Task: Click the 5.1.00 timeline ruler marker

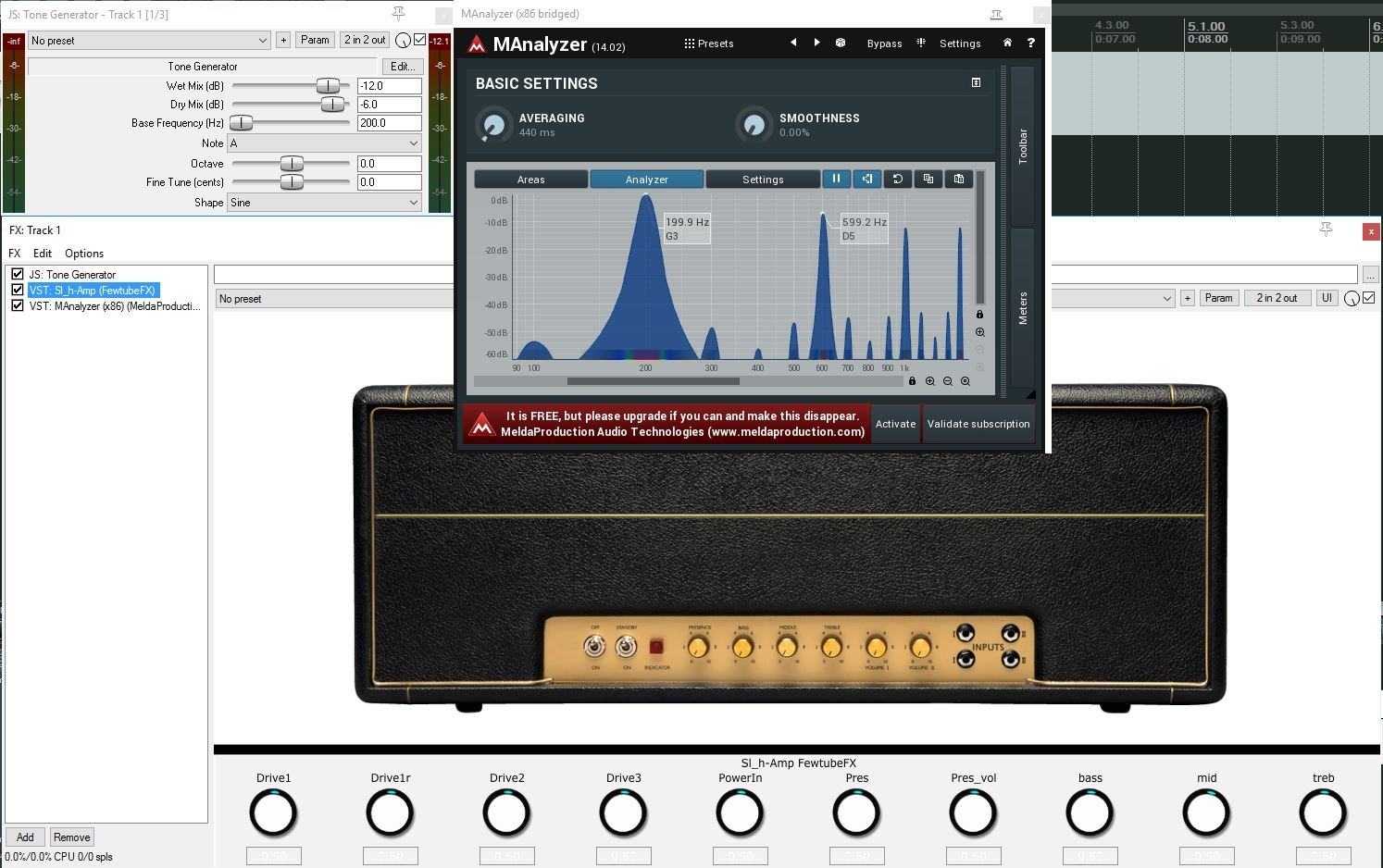Action: coord(1206,27)
